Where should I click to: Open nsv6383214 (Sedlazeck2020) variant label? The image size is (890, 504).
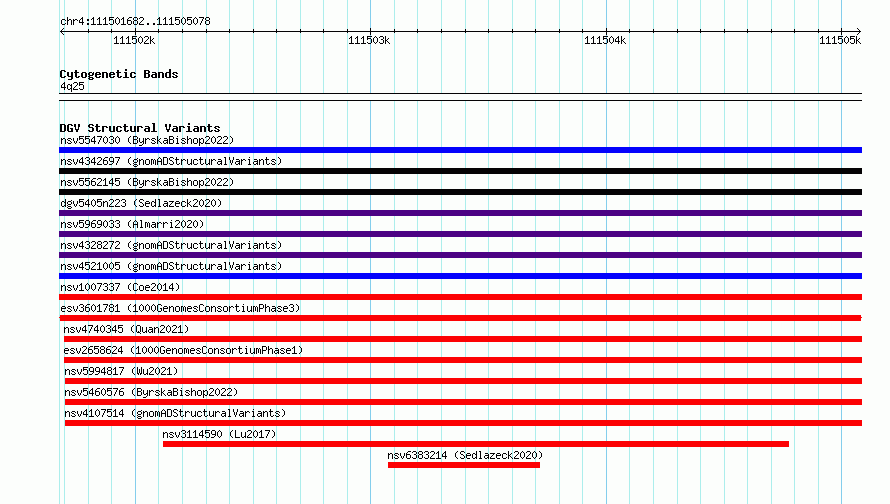[465, 455]
